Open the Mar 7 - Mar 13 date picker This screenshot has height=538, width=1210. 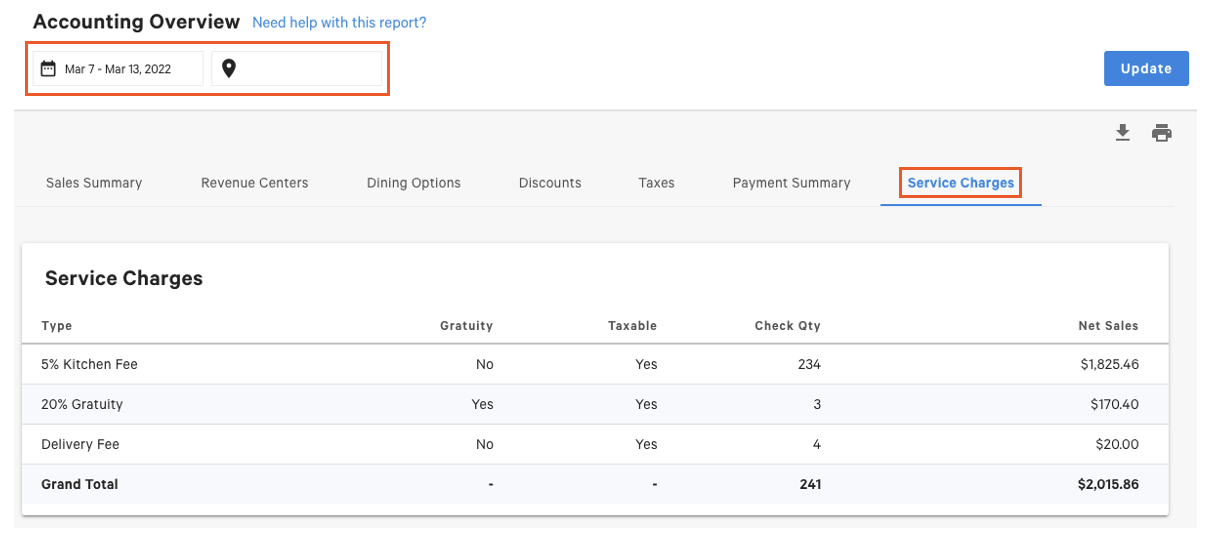(118, 69)
